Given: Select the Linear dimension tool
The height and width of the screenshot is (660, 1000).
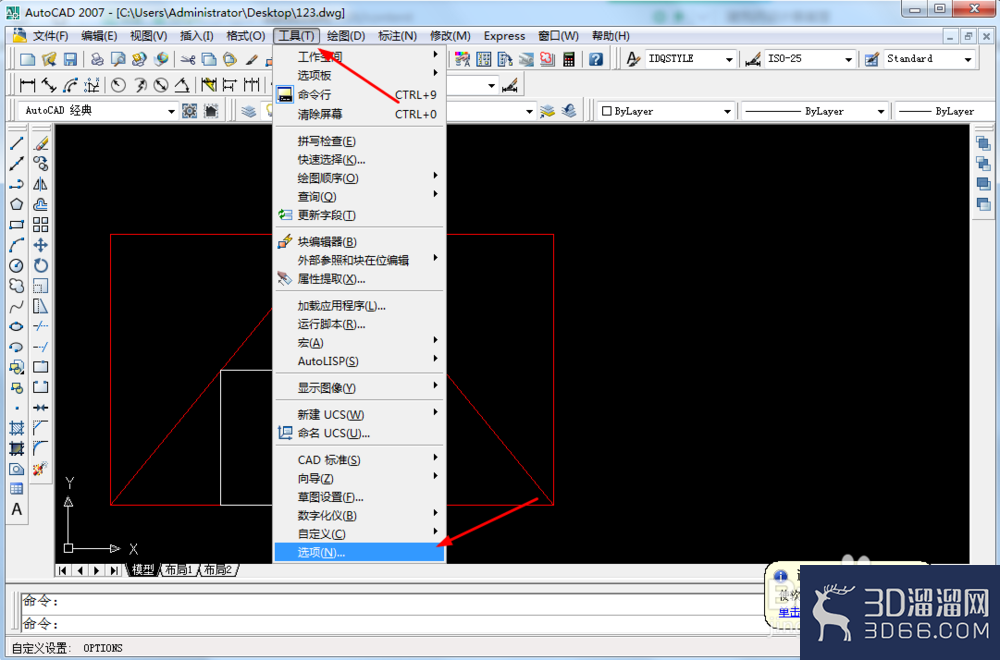Looking at the screenshot, I should (27, 85).
